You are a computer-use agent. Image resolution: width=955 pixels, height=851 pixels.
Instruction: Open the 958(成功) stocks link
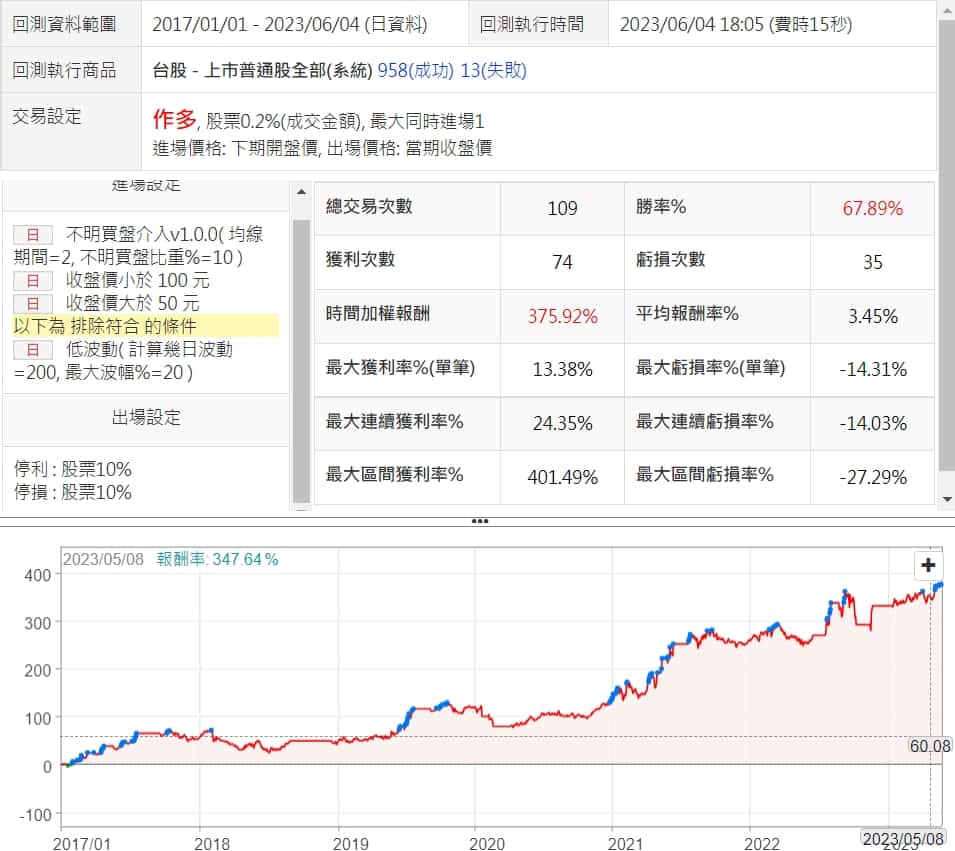[418, 70]
